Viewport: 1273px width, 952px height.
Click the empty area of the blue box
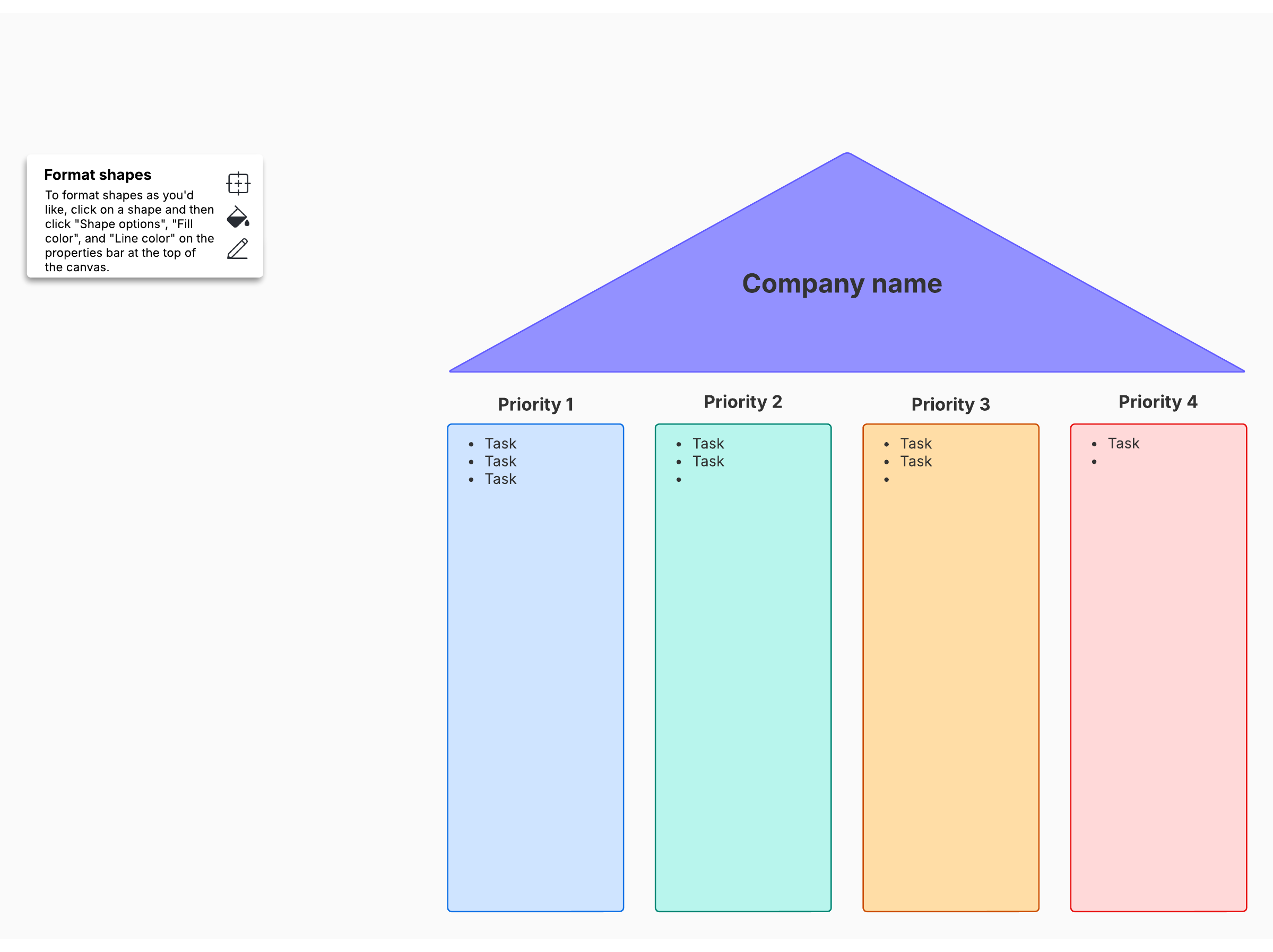point(535,691)
